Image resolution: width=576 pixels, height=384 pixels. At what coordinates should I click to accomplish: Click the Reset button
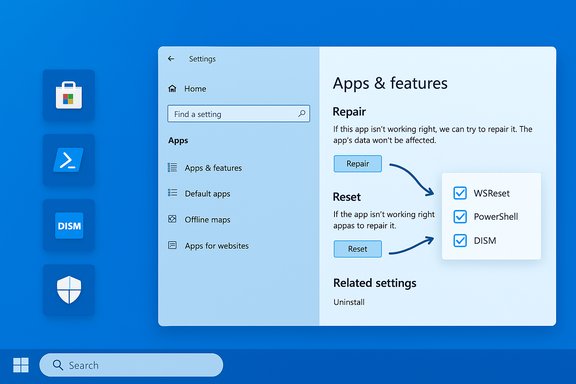pyautogui.click(x=357, y=249)
